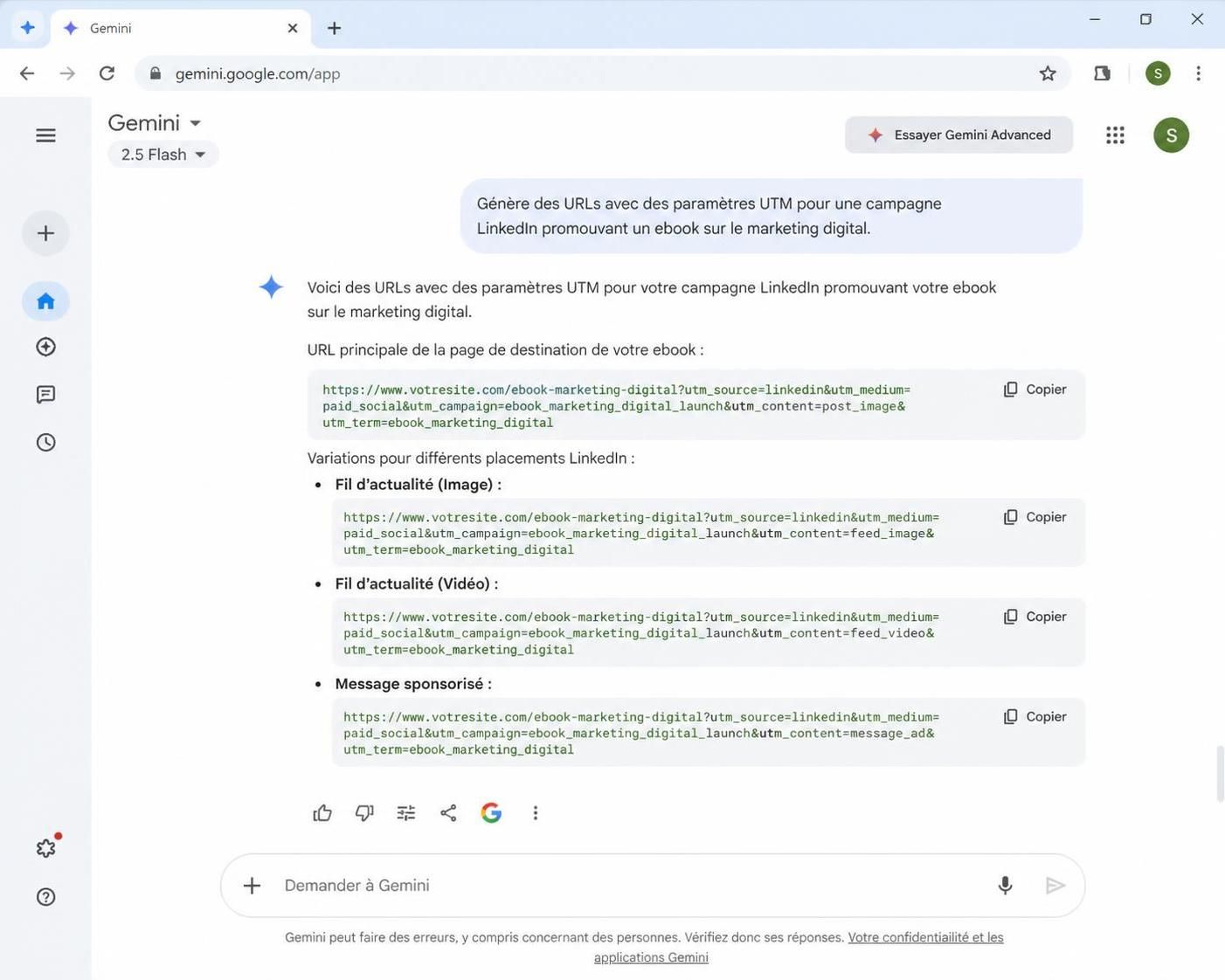
Task: Select the Gemini browser tab
Action: (181, 28)
